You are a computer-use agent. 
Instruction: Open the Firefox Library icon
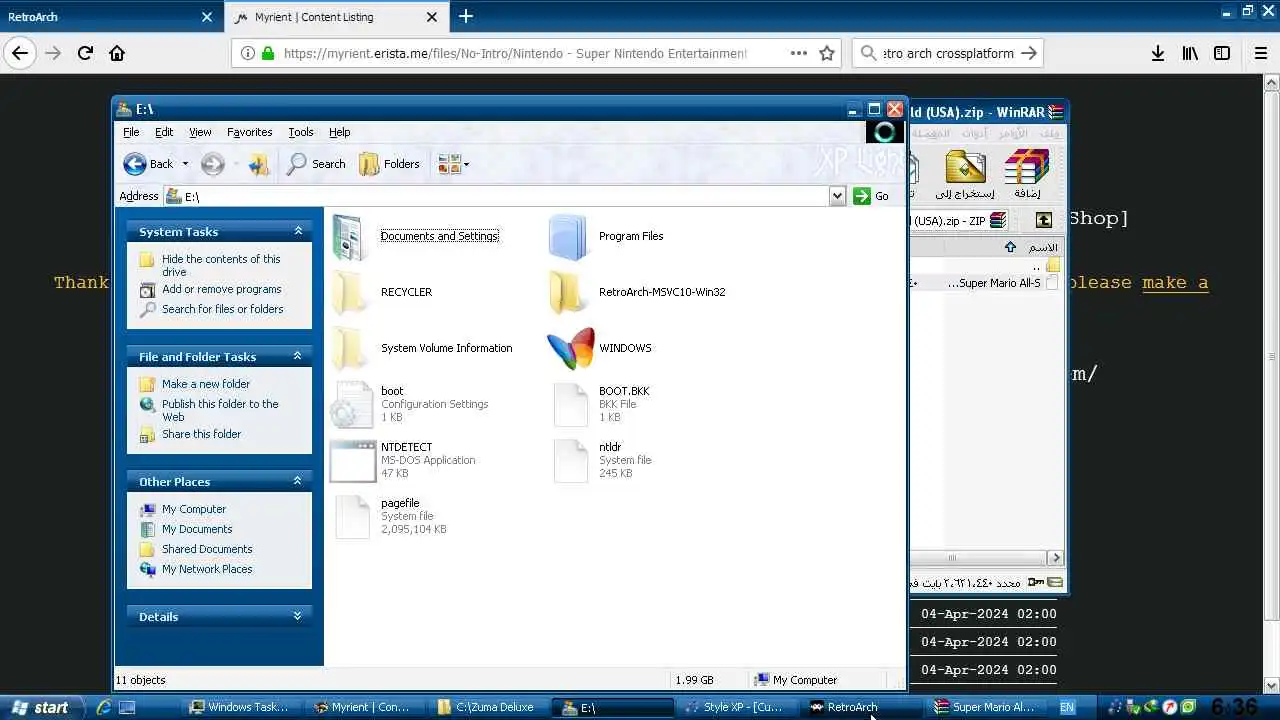(1190, 53)
